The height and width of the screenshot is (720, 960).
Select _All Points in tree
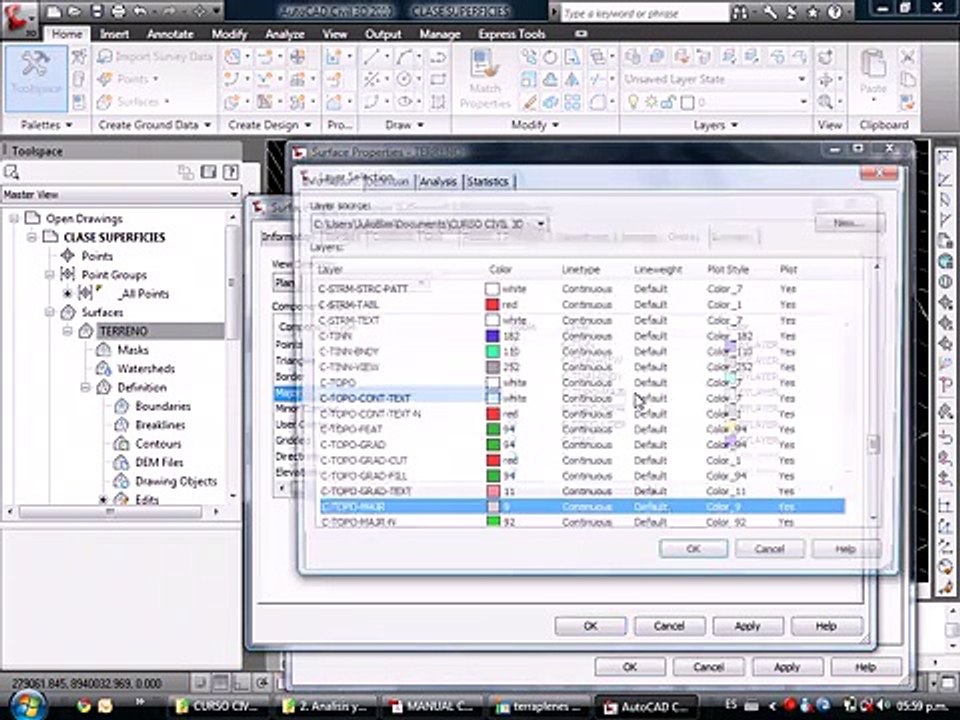[144, 294]
